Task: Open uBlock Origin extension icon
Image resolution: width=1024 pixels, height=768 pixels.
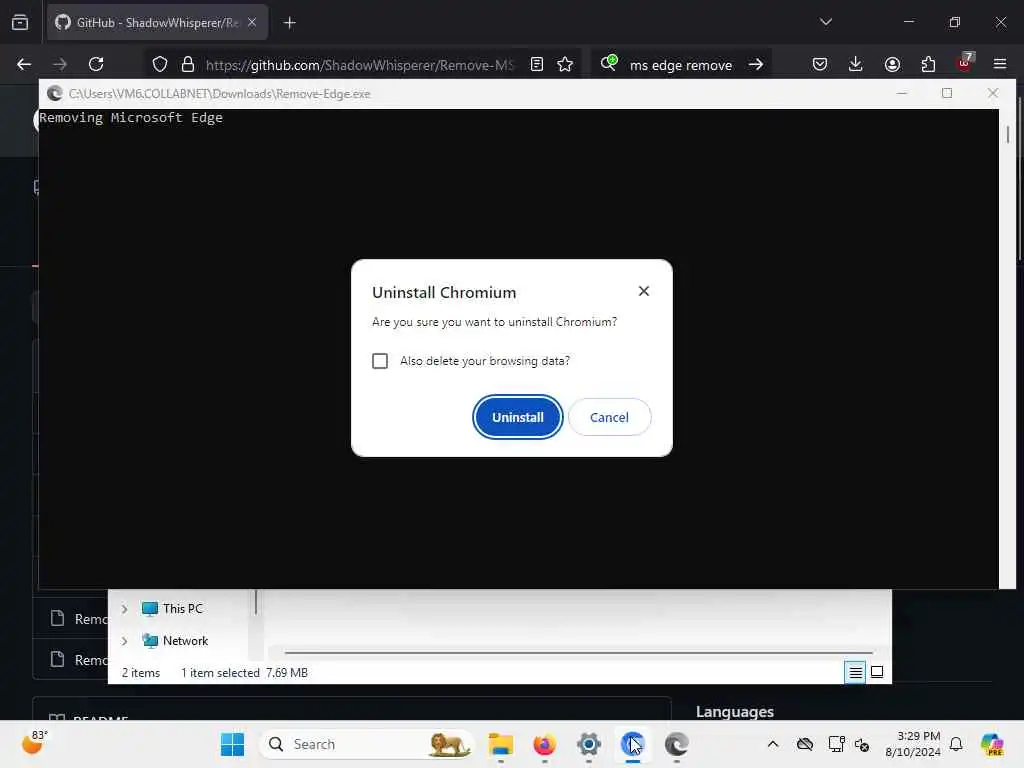Action: coord(965,63)
